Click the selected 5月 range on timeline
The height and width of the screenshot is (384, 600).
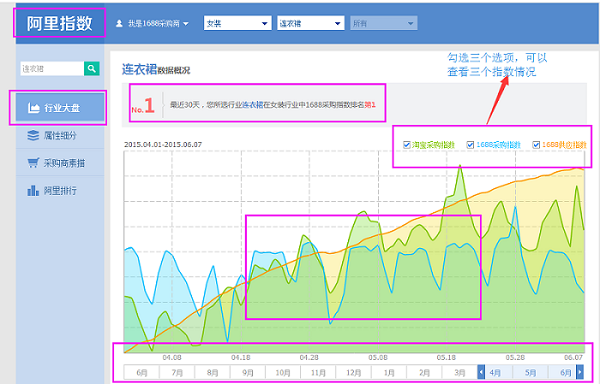pyautogui.click(x=530, y=372)
